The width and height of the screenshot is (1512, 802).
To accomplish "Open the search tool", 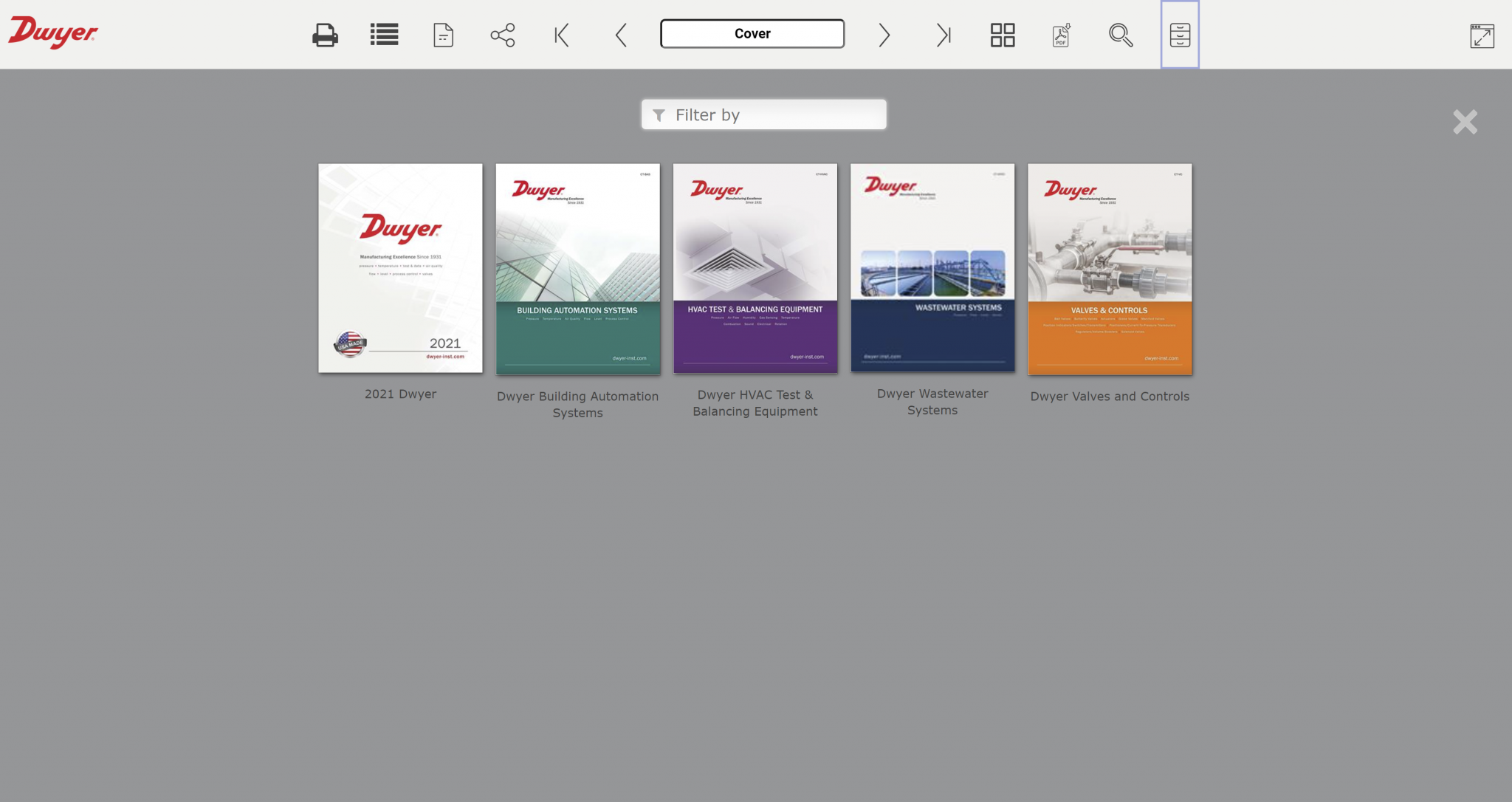I will tap(1121, 34).
